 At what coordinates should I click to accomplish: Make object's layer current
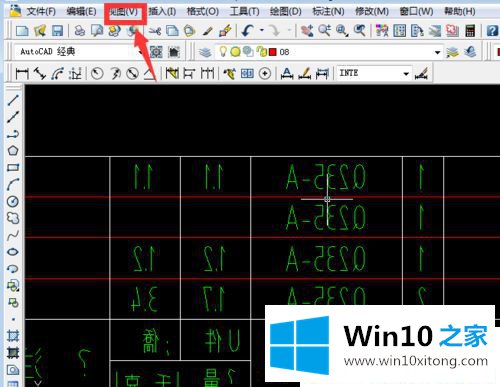[x=452, y=52]
